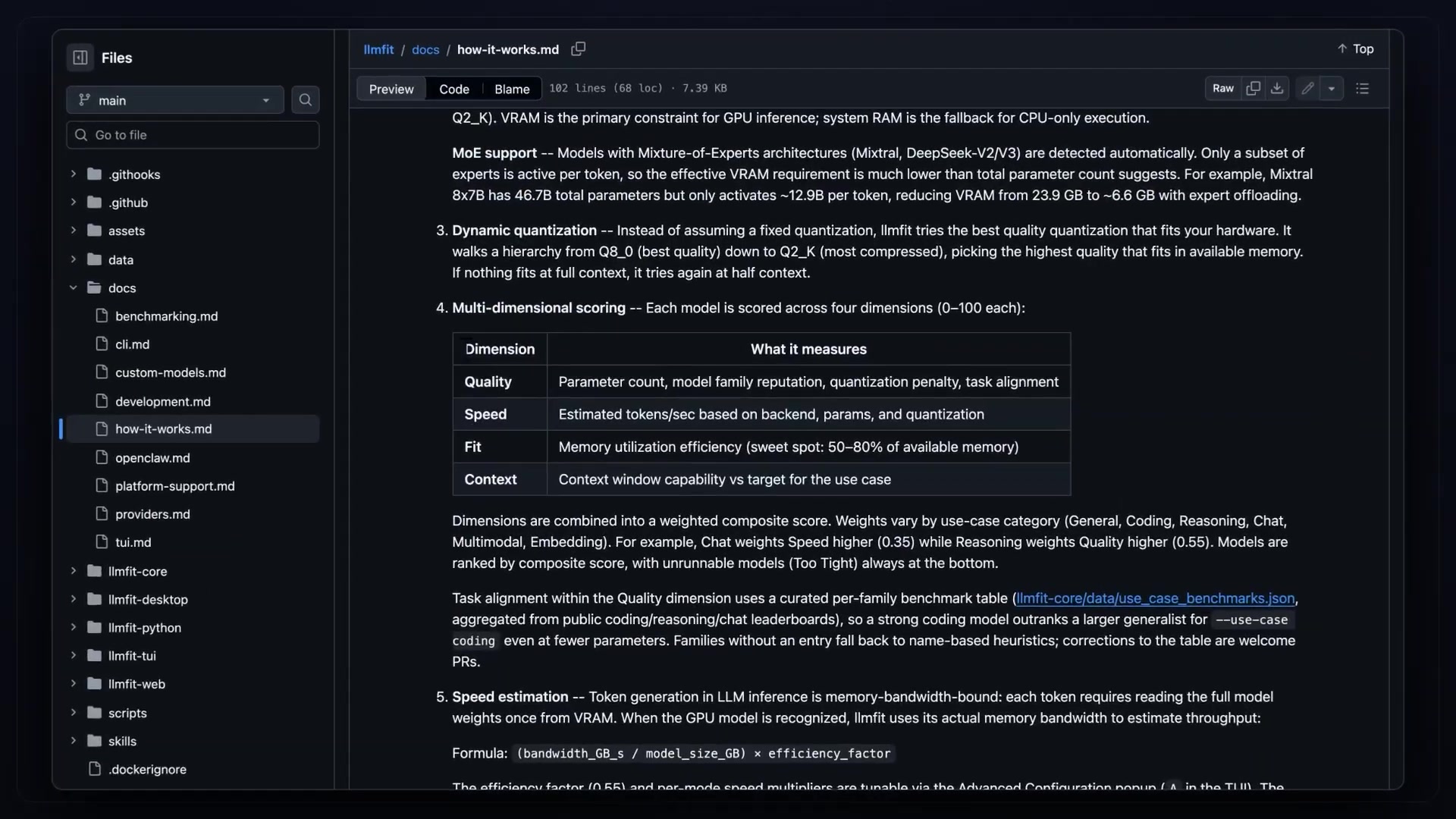Click the Dimension table header
1456x819 pixels.
click(500, 350)
